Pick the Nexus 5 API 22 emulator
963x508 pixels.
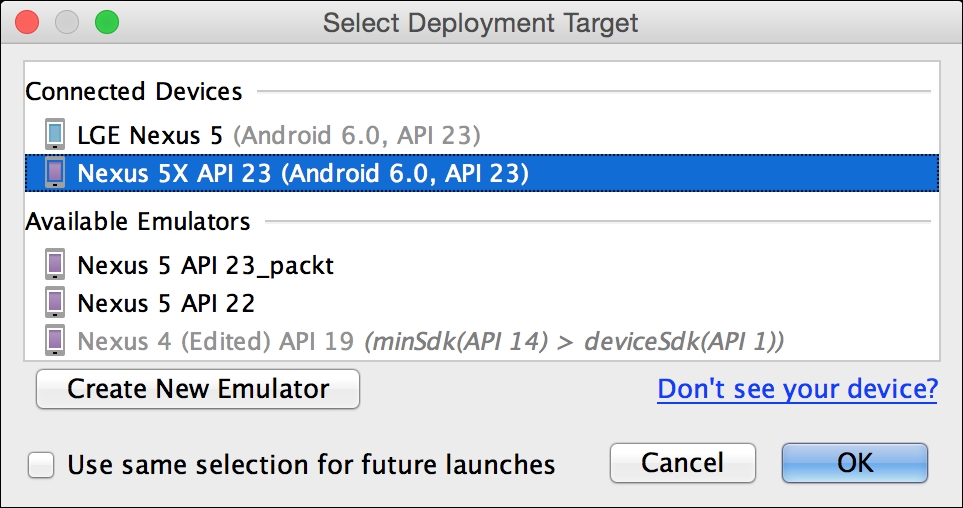click(x=165, y=302)
